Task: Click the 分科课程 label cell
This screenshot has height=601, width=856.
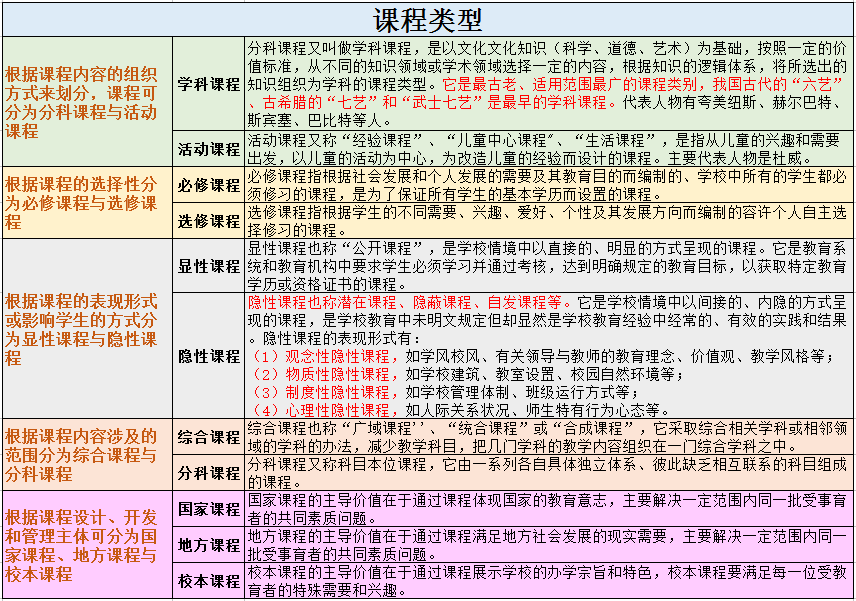Action: 209,473
